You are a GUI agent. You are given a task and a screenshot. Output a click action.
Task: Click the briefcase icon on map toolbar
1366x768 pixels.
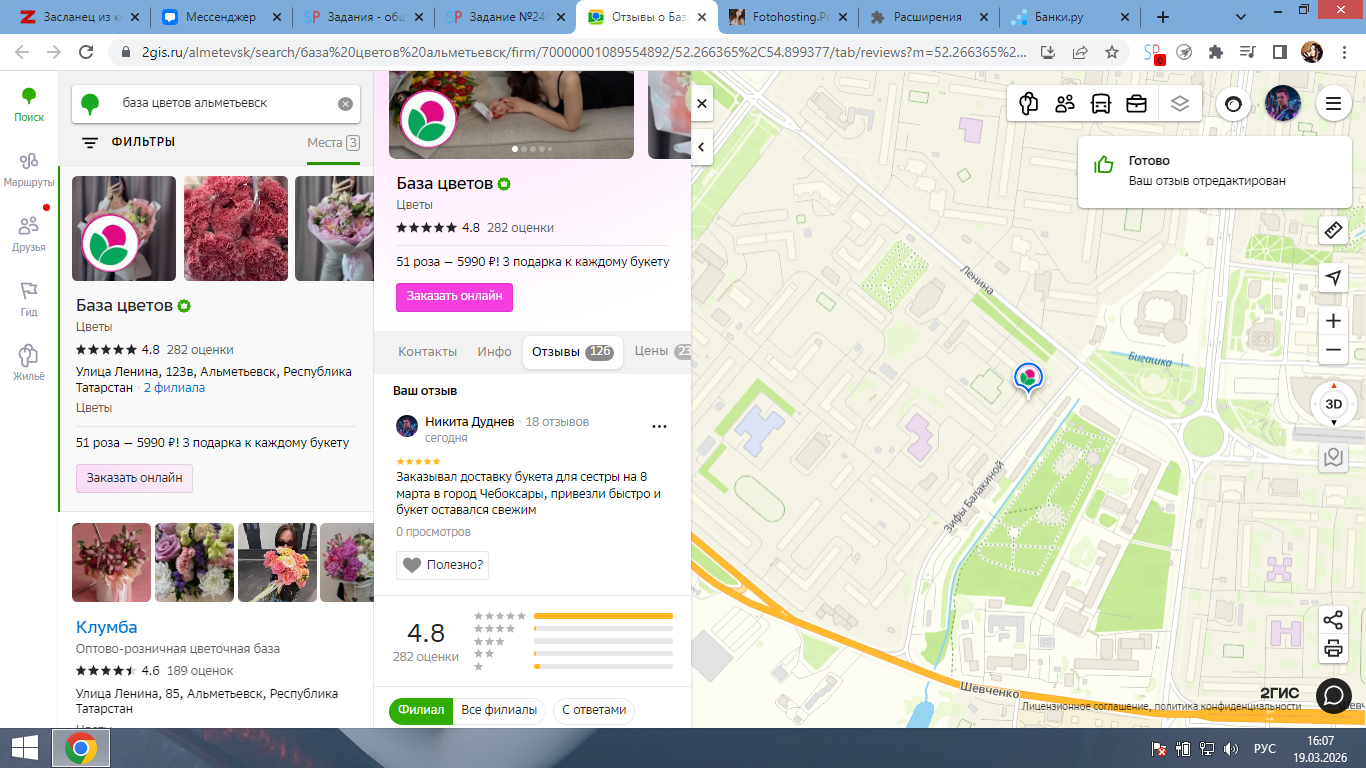point(1137,103)
